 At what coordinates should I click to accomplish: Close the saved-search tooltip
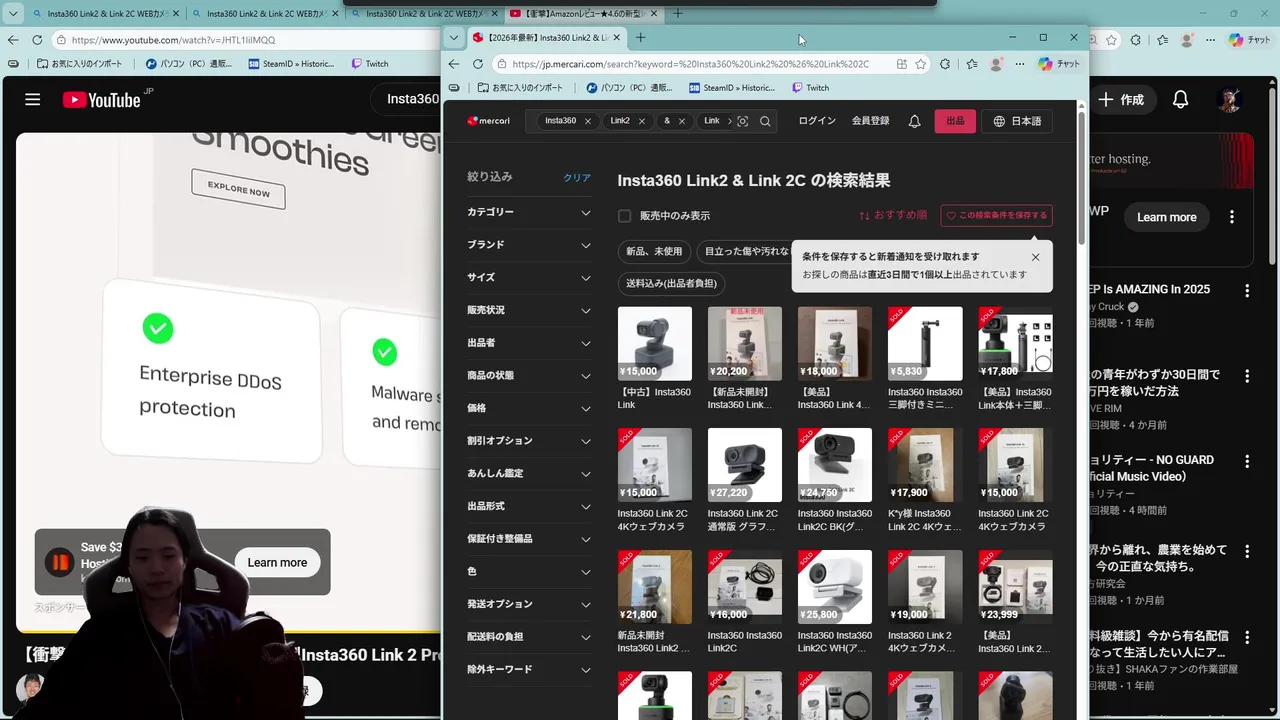click(x=1035, y=257)
